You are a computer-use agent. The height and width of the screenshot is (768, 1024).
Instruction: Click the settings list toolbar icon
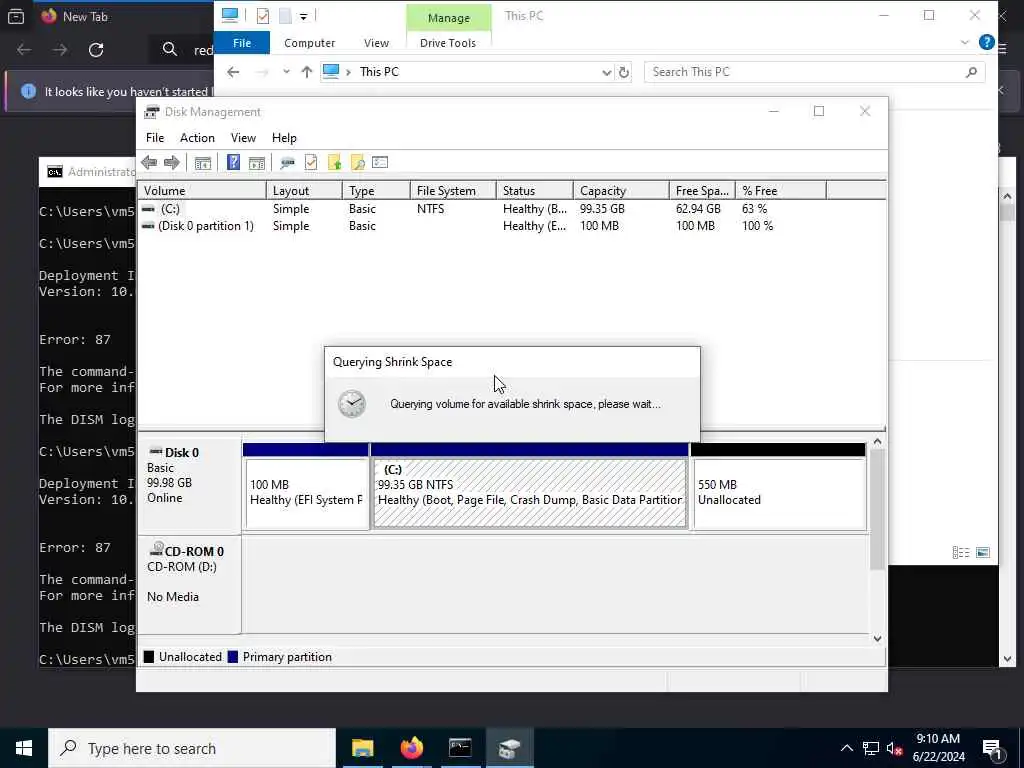tap(380, 163)
